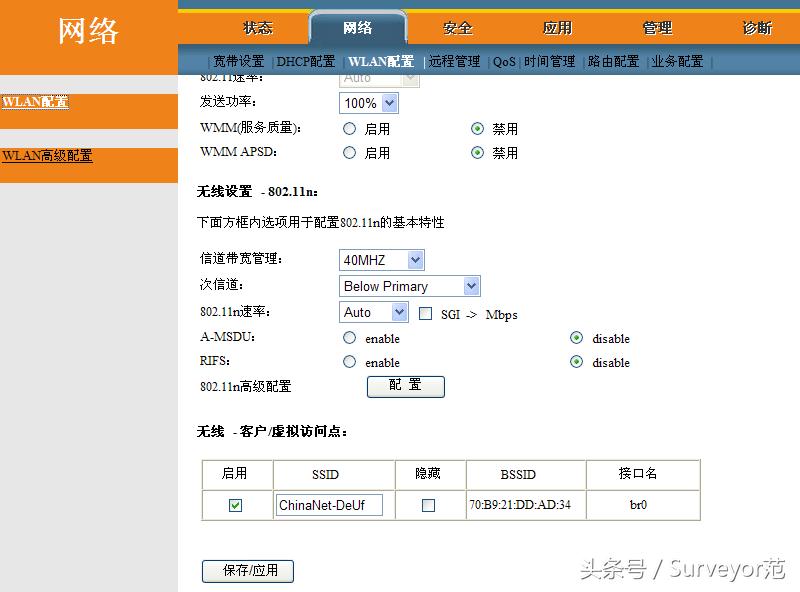Enable WMM 服务质量 with 启用 radio
The width and height of the screenshot is (800, 592).
coord(349,128)
